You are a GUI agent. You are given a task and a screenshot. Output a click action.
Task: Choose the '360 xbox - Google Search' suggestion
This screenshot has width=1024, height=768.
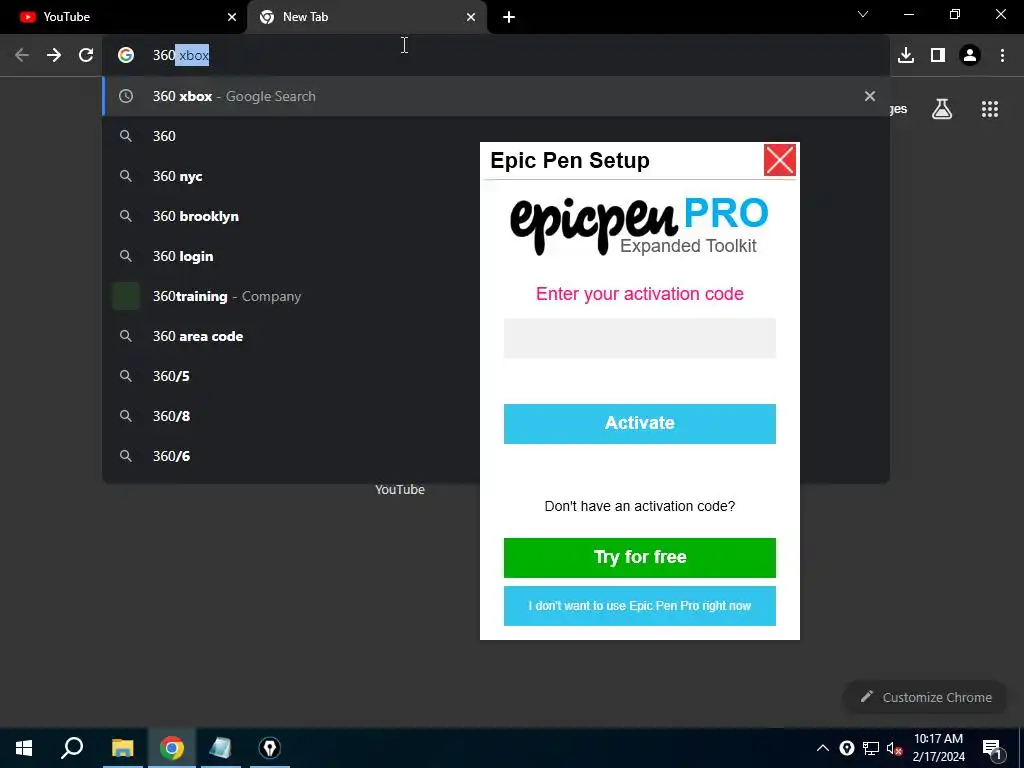496,96
